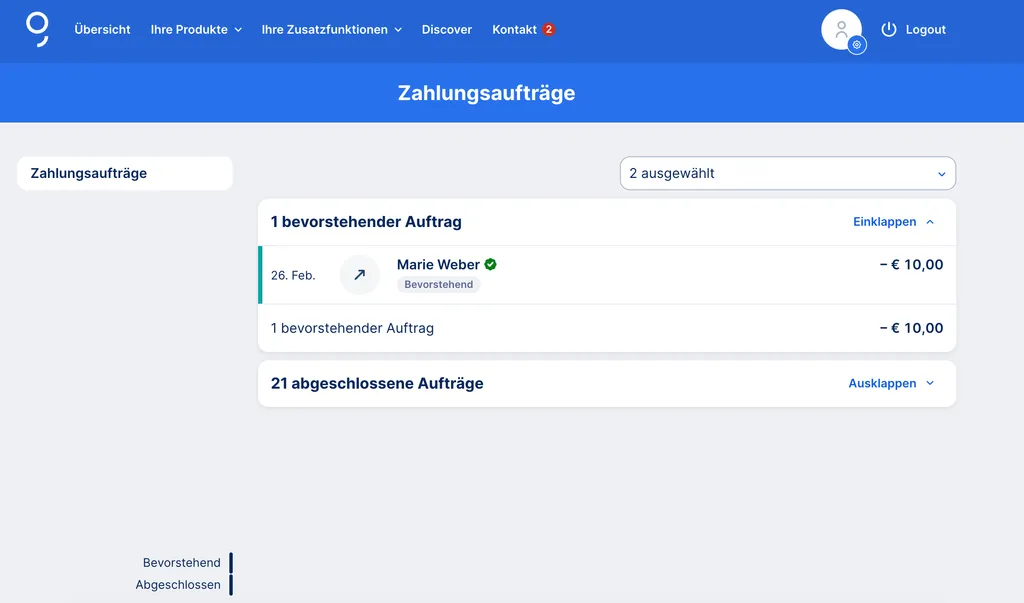Click the Logout link text

(925, 30)
